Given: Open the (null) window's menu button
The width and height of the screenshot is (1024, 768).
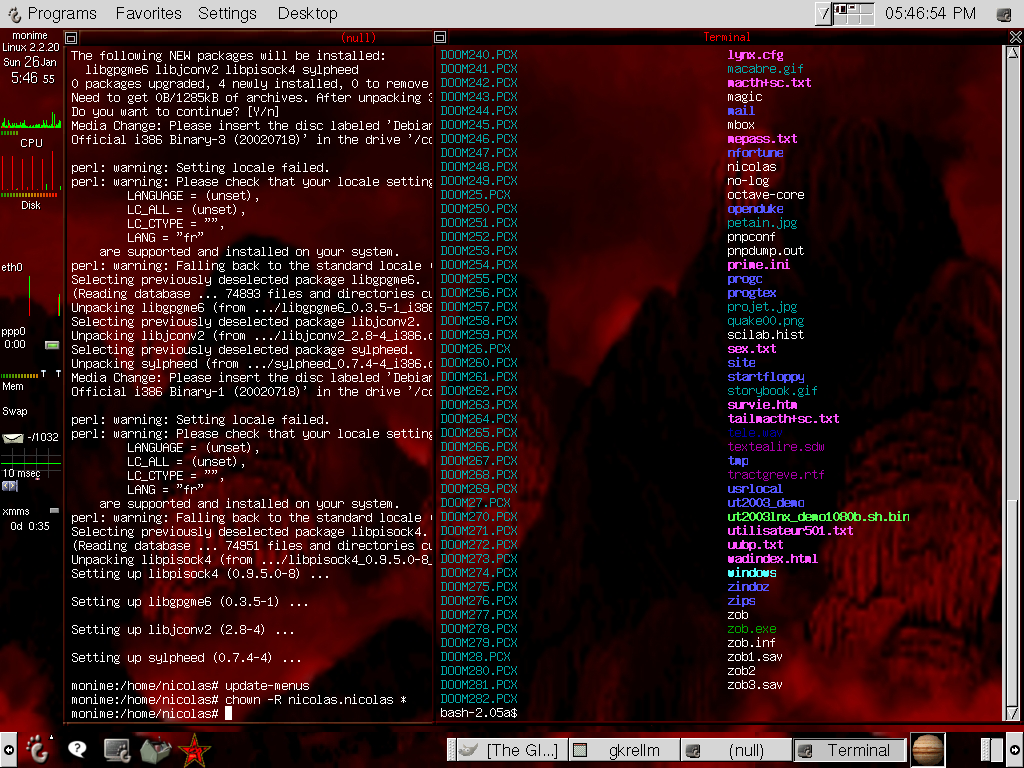Looking at the screenshot, I should (71, 37).
